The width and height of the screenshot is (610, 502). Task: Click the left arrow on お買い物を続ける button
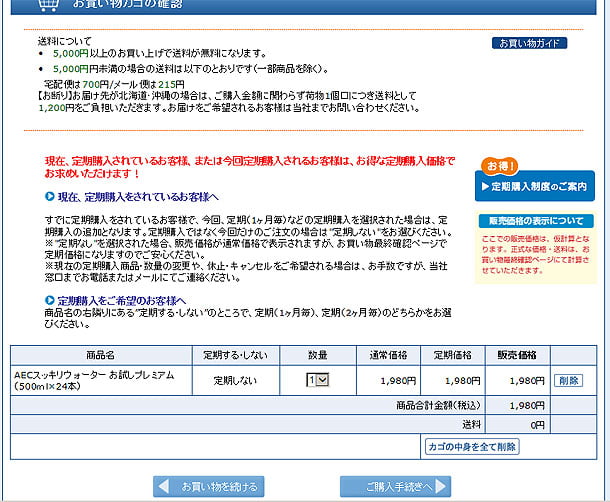point(168,487)
